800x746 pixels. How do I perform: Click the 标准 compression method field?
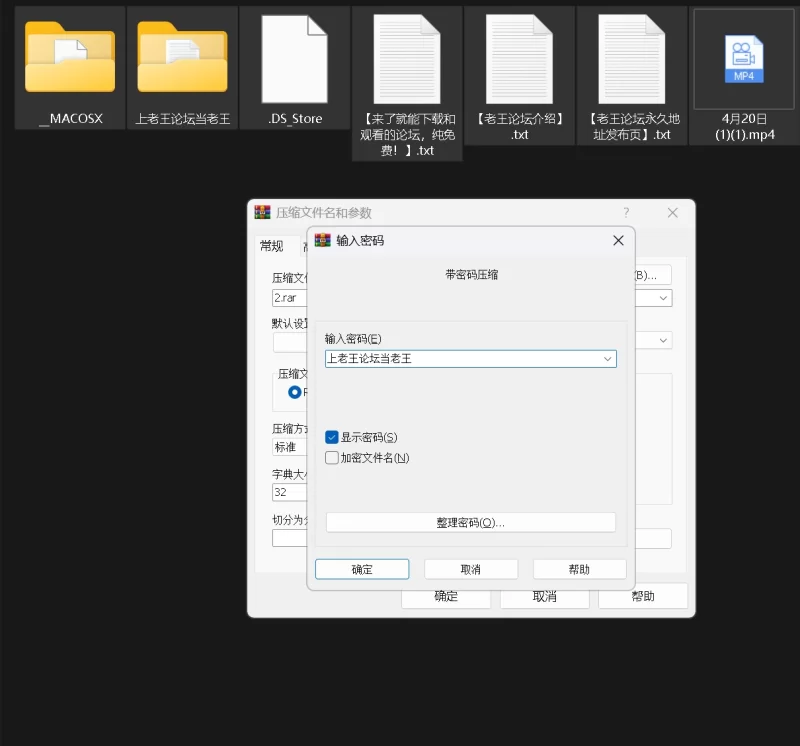point(290,447)
